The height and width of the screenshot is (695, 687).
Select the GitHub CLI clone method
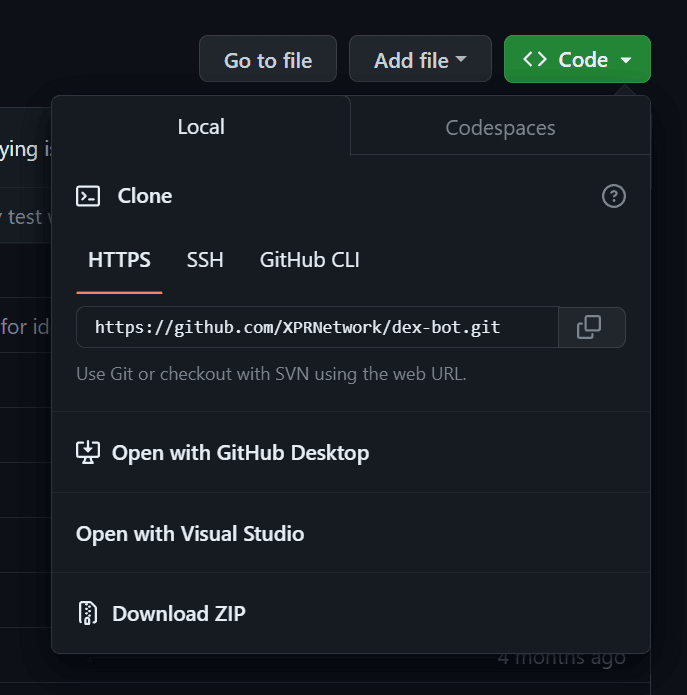309,260
